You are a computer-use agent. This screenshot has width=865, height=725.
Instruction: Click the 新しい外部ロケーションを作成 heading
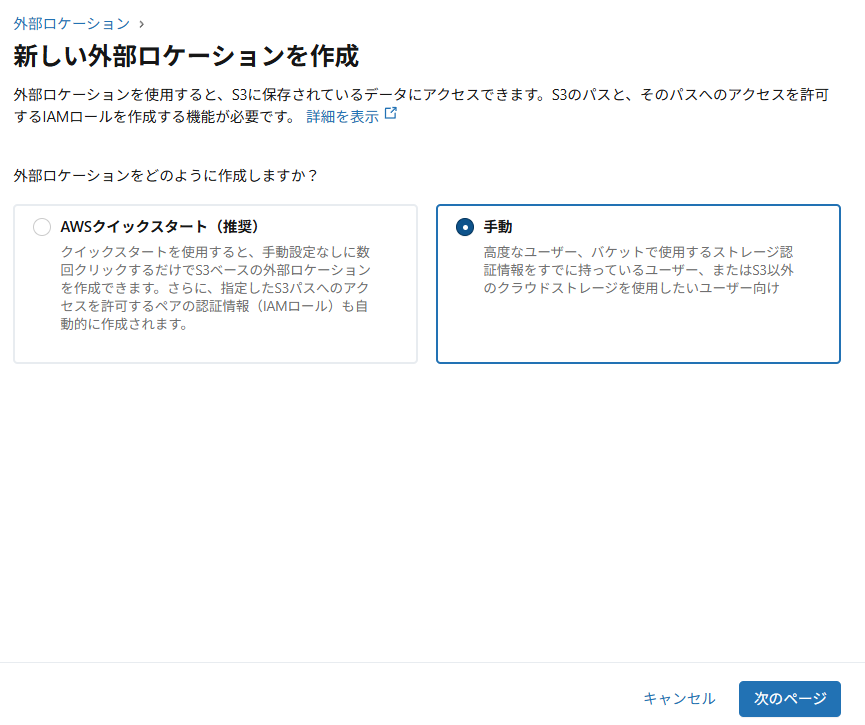(186, 56)
